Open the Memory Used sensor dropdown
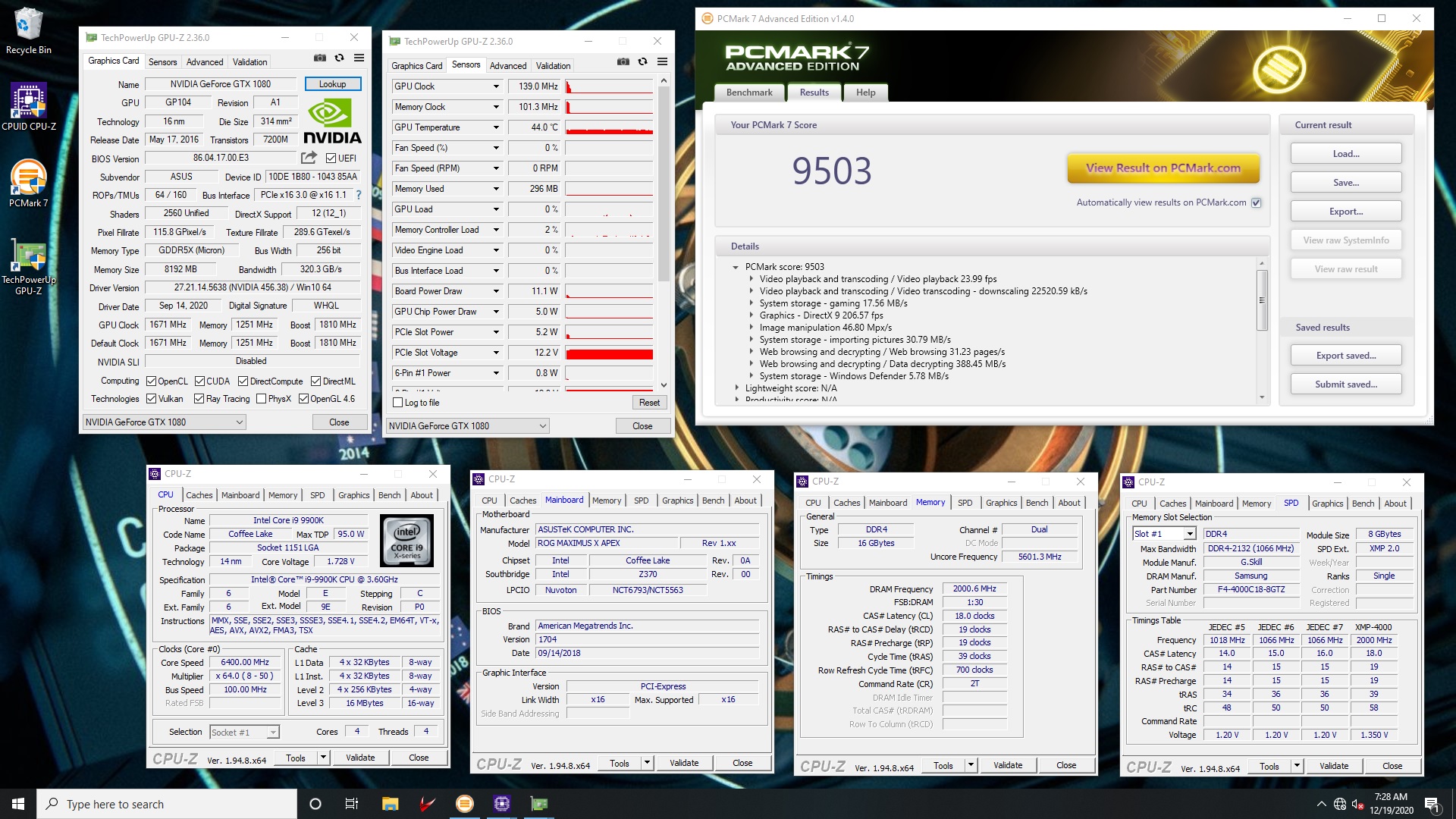 (x=496, y=189)
